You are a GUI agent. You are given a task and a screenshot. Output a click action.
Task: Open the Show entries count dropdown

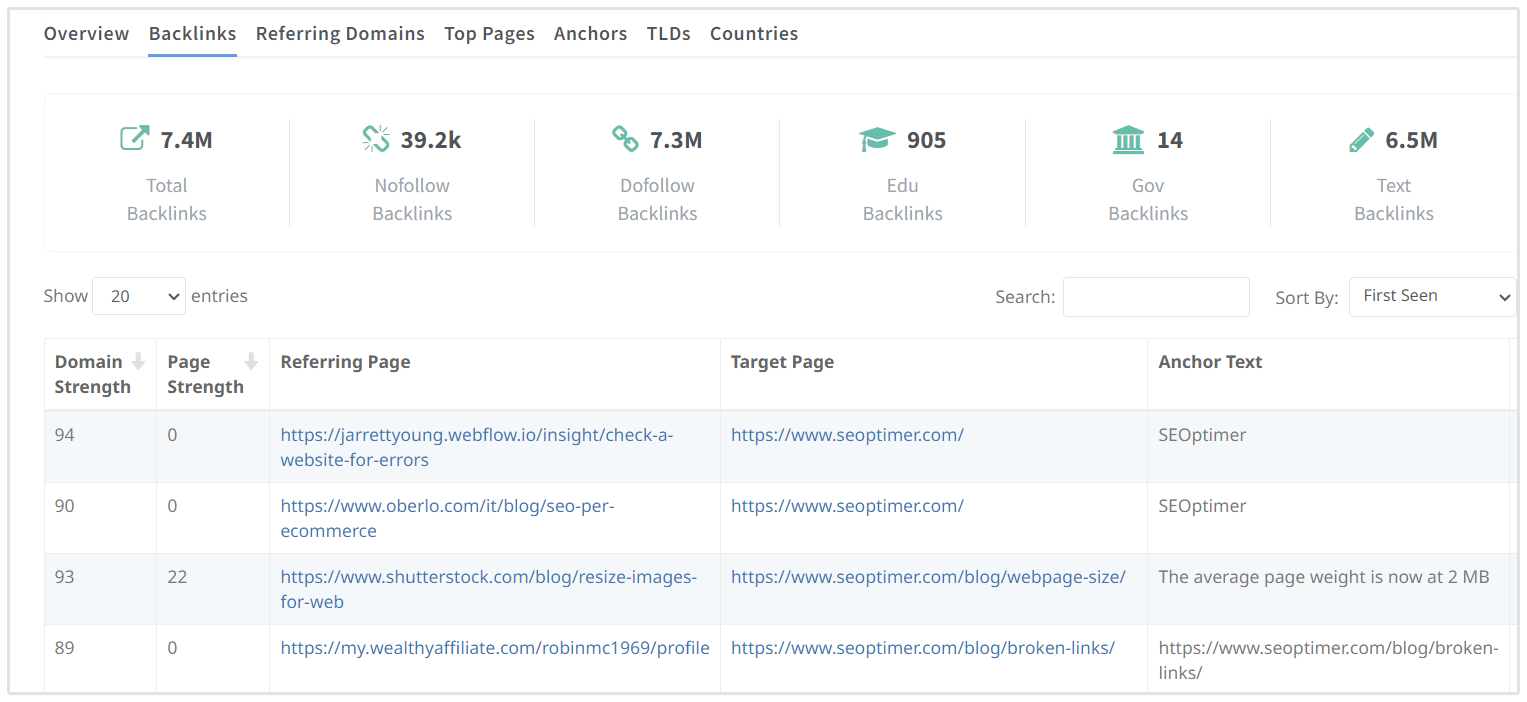(139, 296)
